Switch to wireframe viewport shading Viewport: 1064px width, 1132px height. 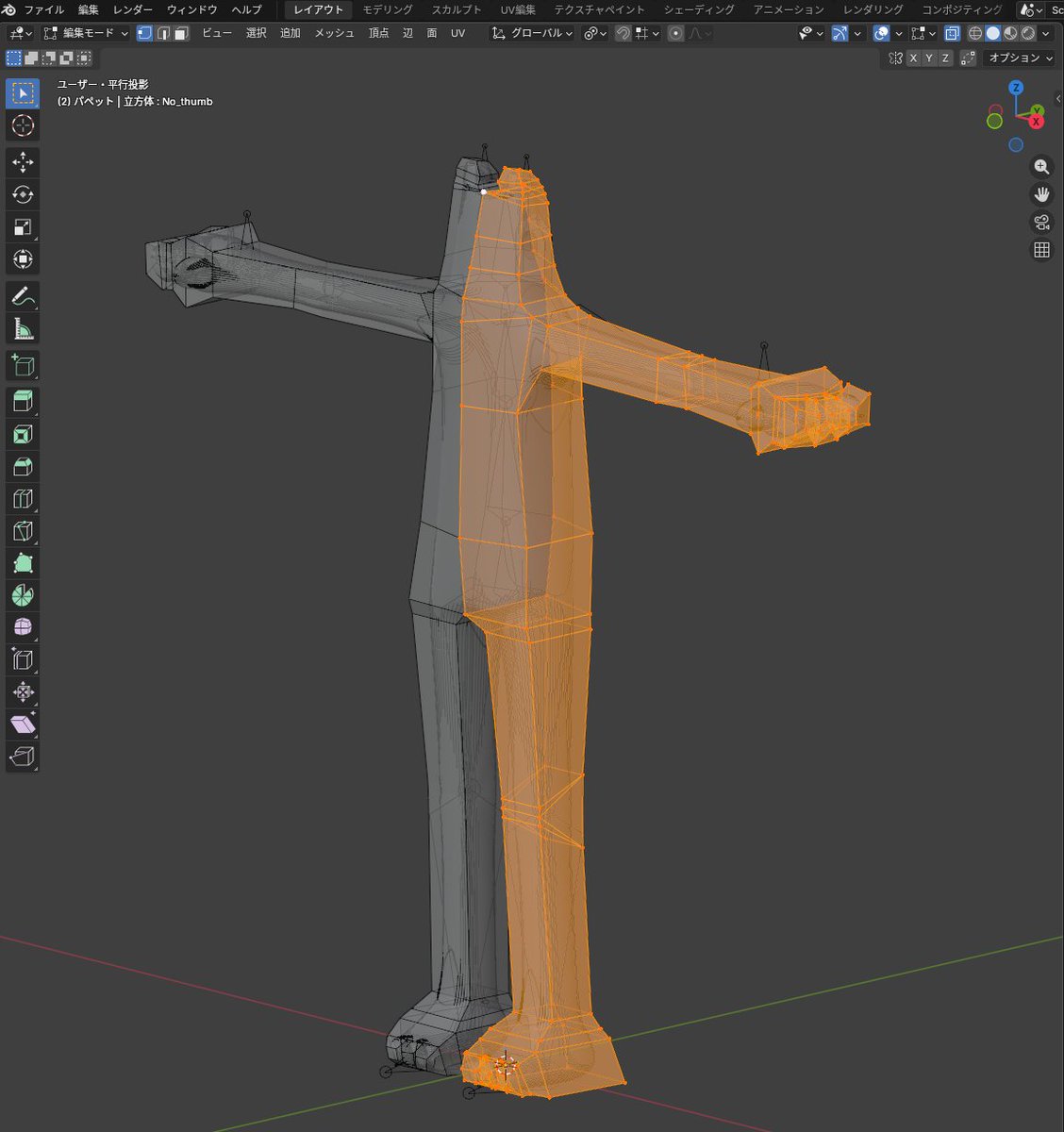tap(976, 33)
